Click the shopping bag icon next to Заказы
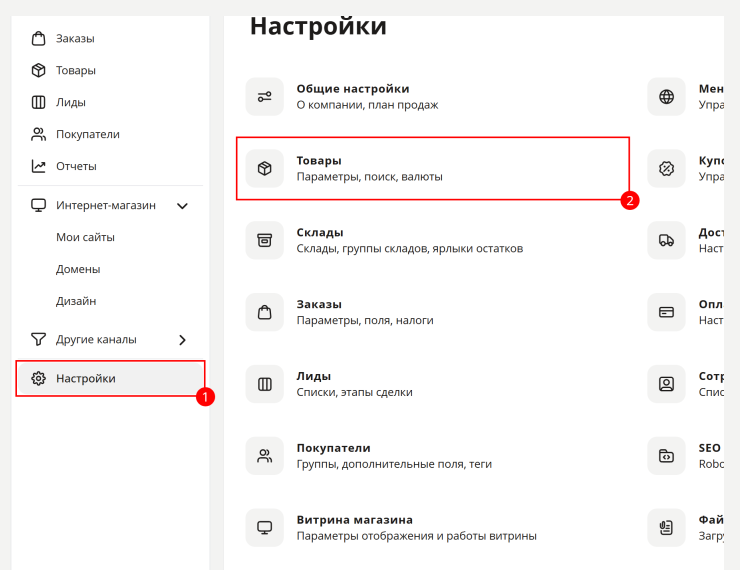This screenshot has height=570, width=740. click(x=39, y=38)
